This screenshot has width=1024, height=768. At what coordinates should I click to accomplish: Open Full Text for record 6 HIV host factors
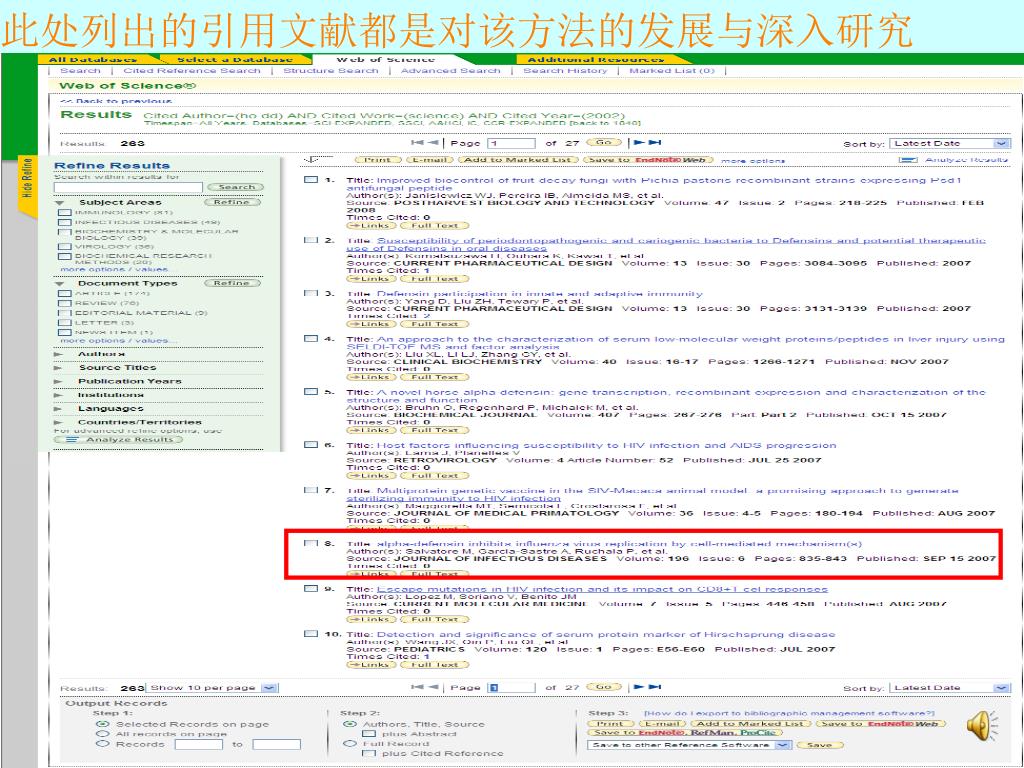point(434,475)
